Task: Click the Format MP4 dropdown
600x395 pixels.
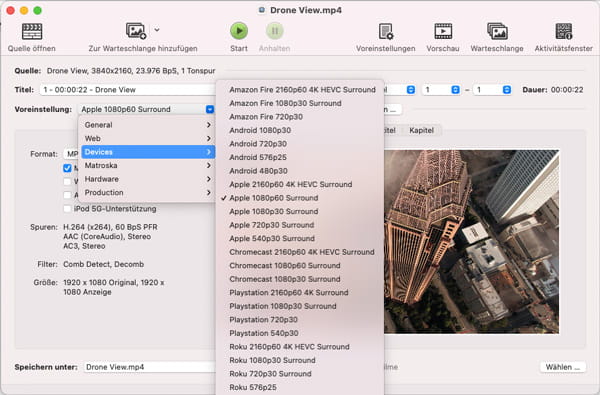Action: [x=71, y=154]
